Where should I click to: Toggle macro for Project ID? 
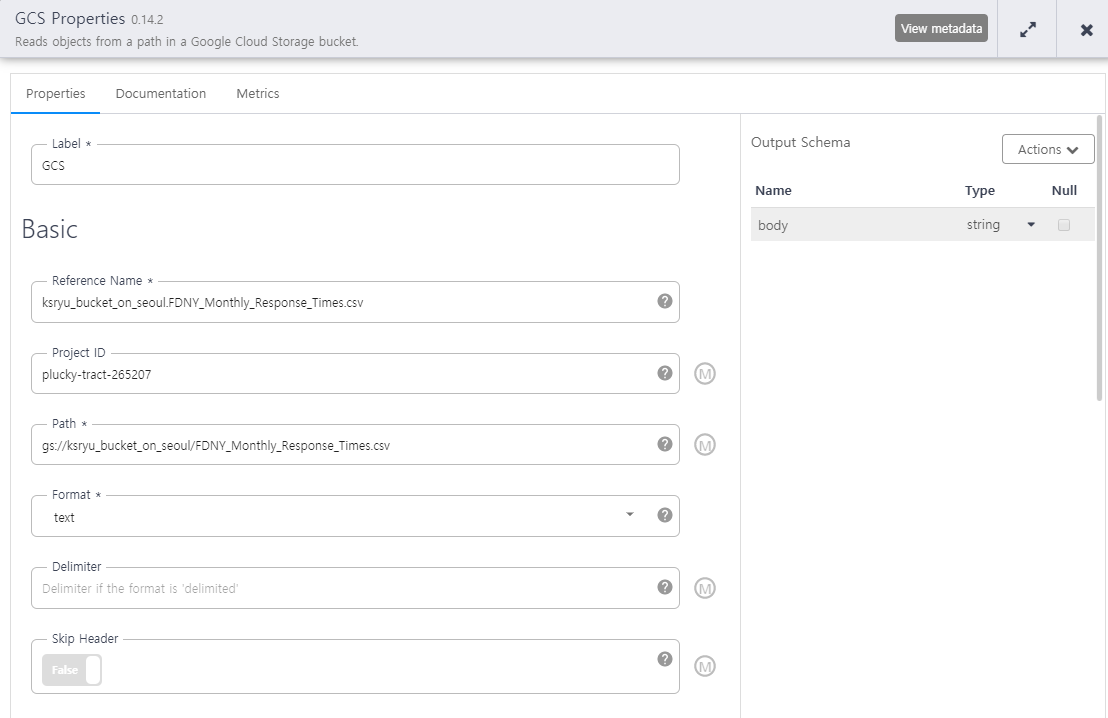(705, 374)
